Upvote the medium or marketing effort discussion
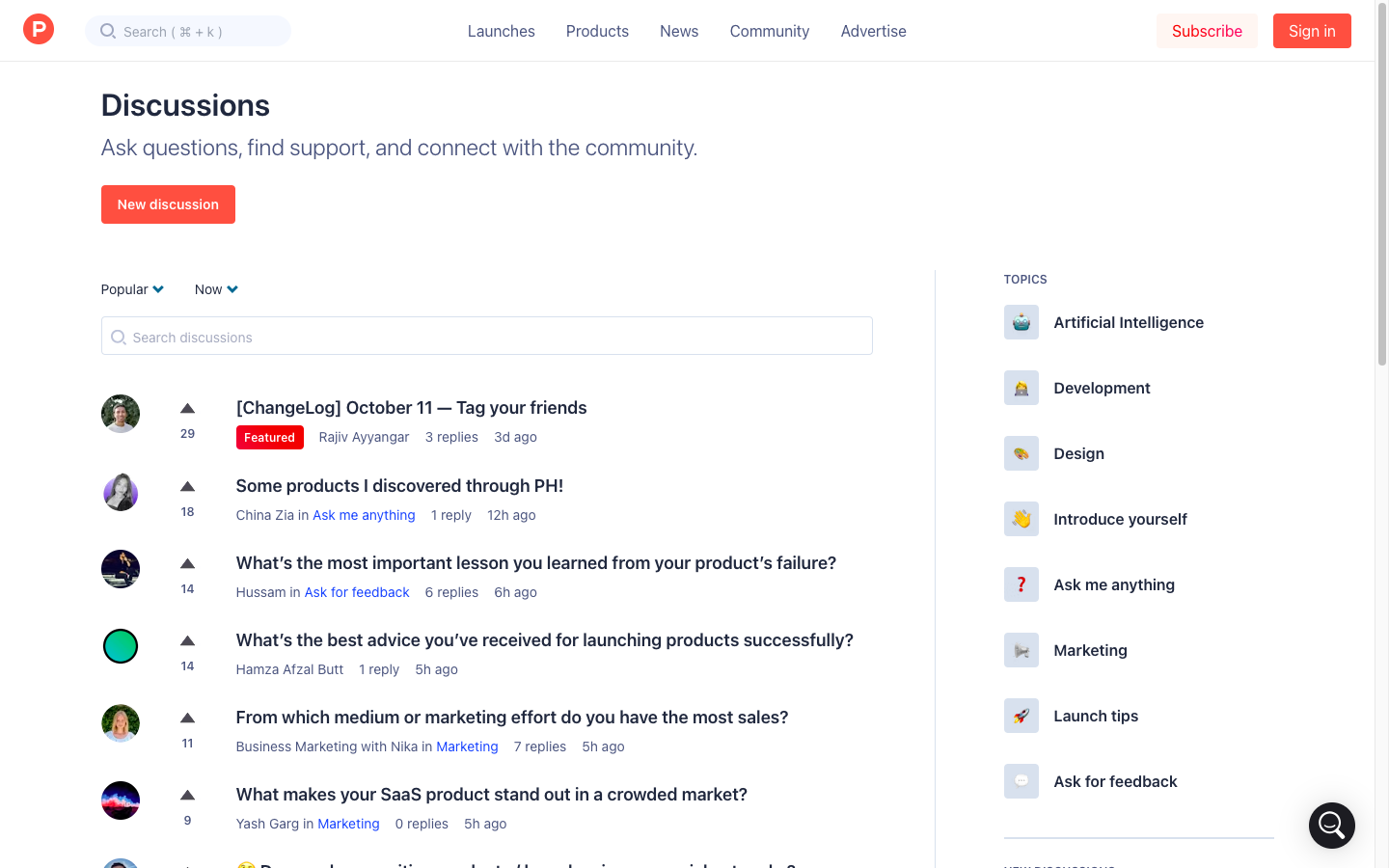This screenshot has width=1389, height=868. tap(188, 719)
